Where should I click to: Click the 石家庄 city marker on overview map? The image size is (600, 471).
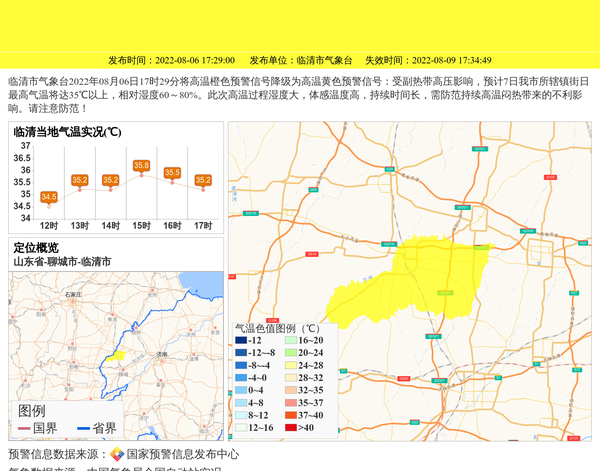[x=72, y=296]
